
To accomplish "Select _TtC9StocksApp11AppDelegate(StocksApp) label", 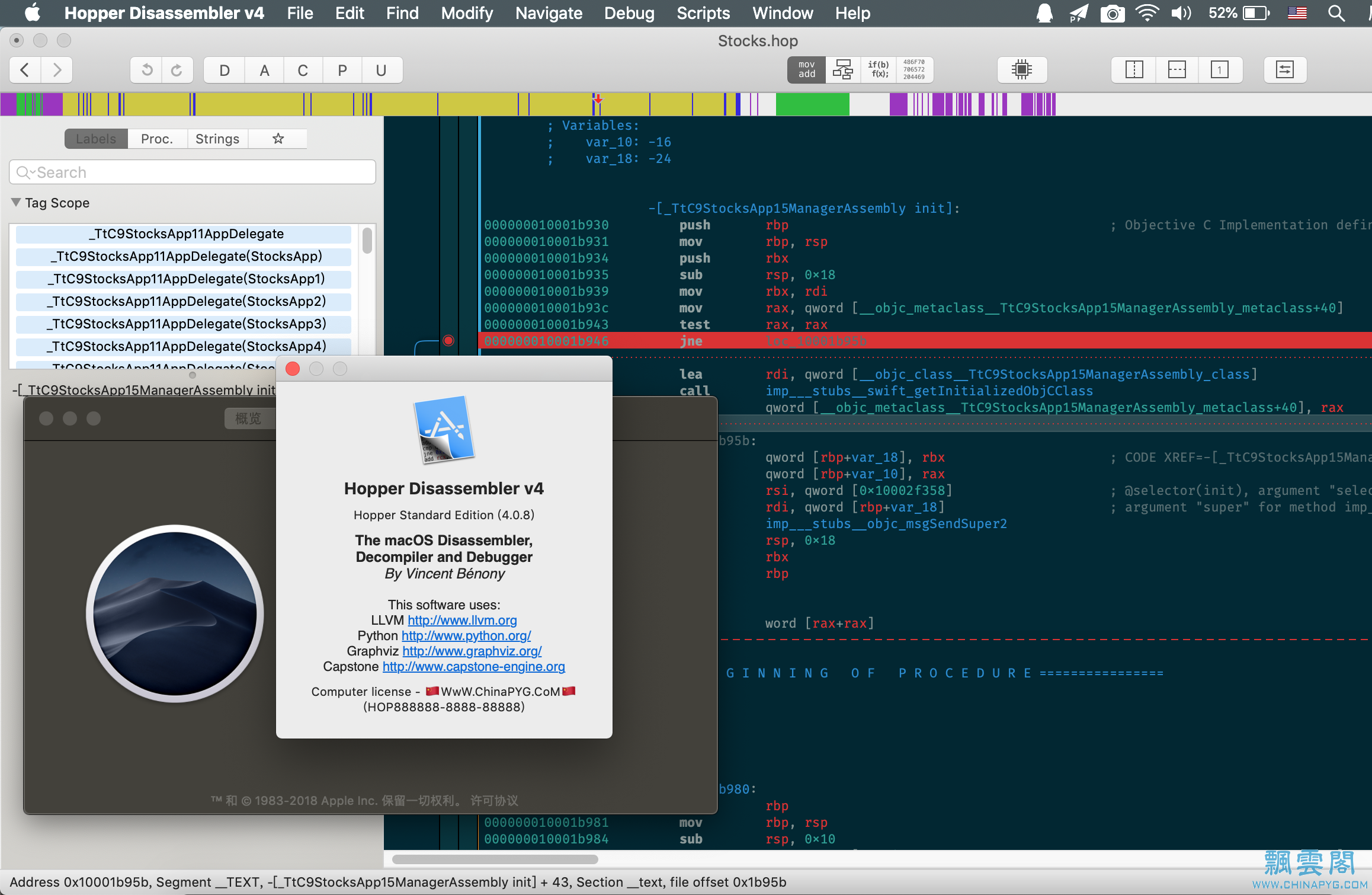I will click(x=184, y=257).
